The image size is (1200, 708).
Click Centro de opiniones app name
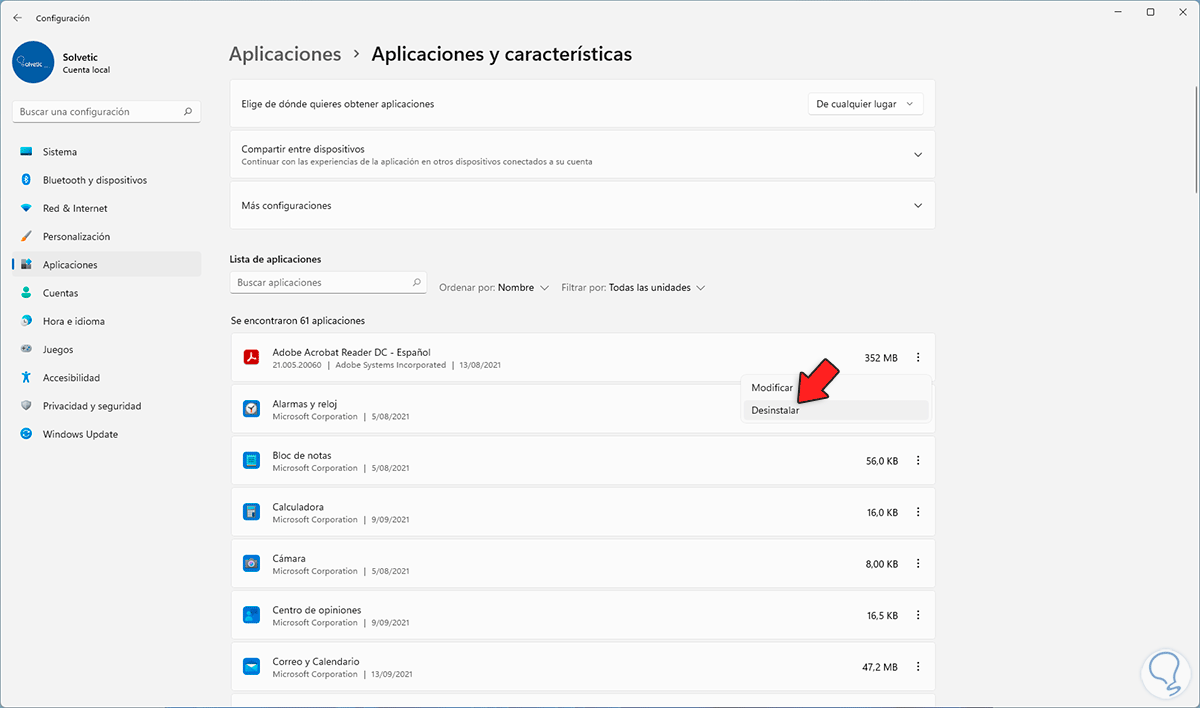pyautogui.click(x=317, y=610)
